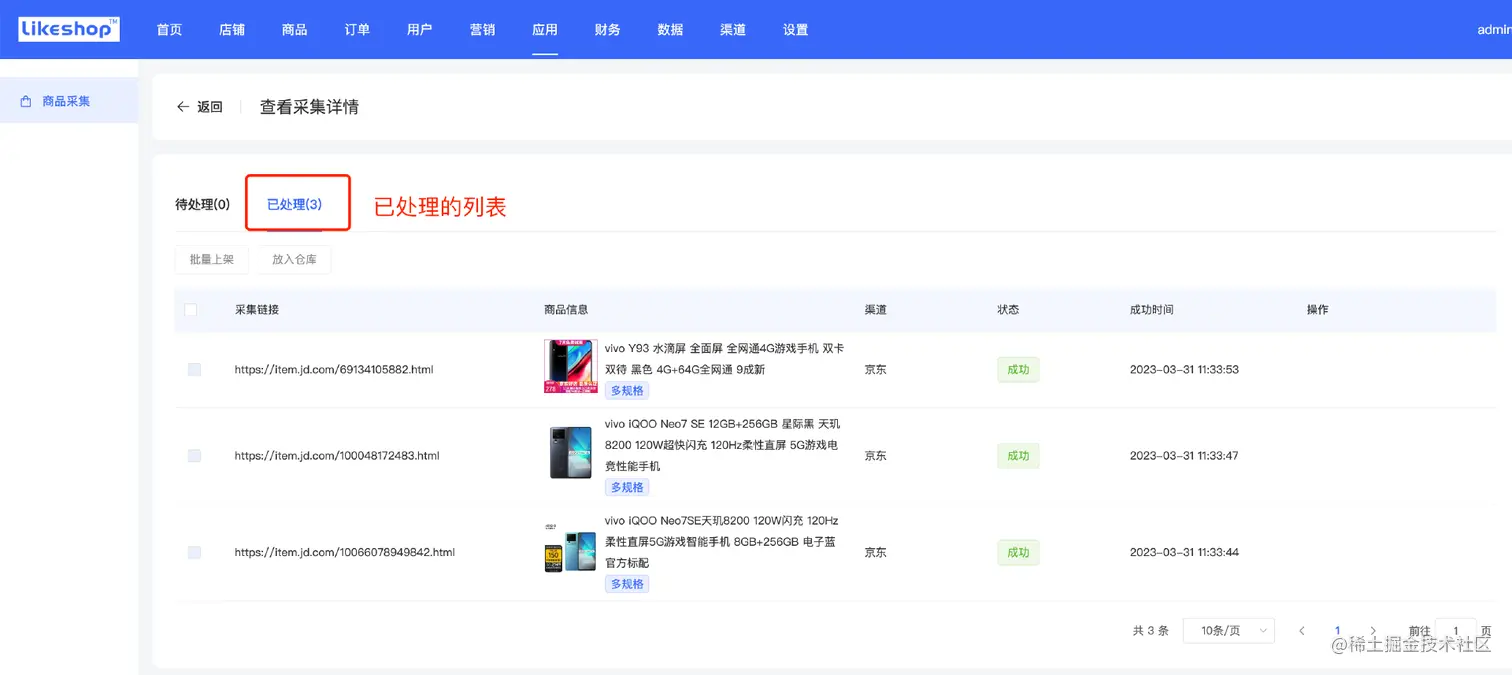
Task: Click timestamp 2023-03-31 11:33:44
Action: point(1184,552)
